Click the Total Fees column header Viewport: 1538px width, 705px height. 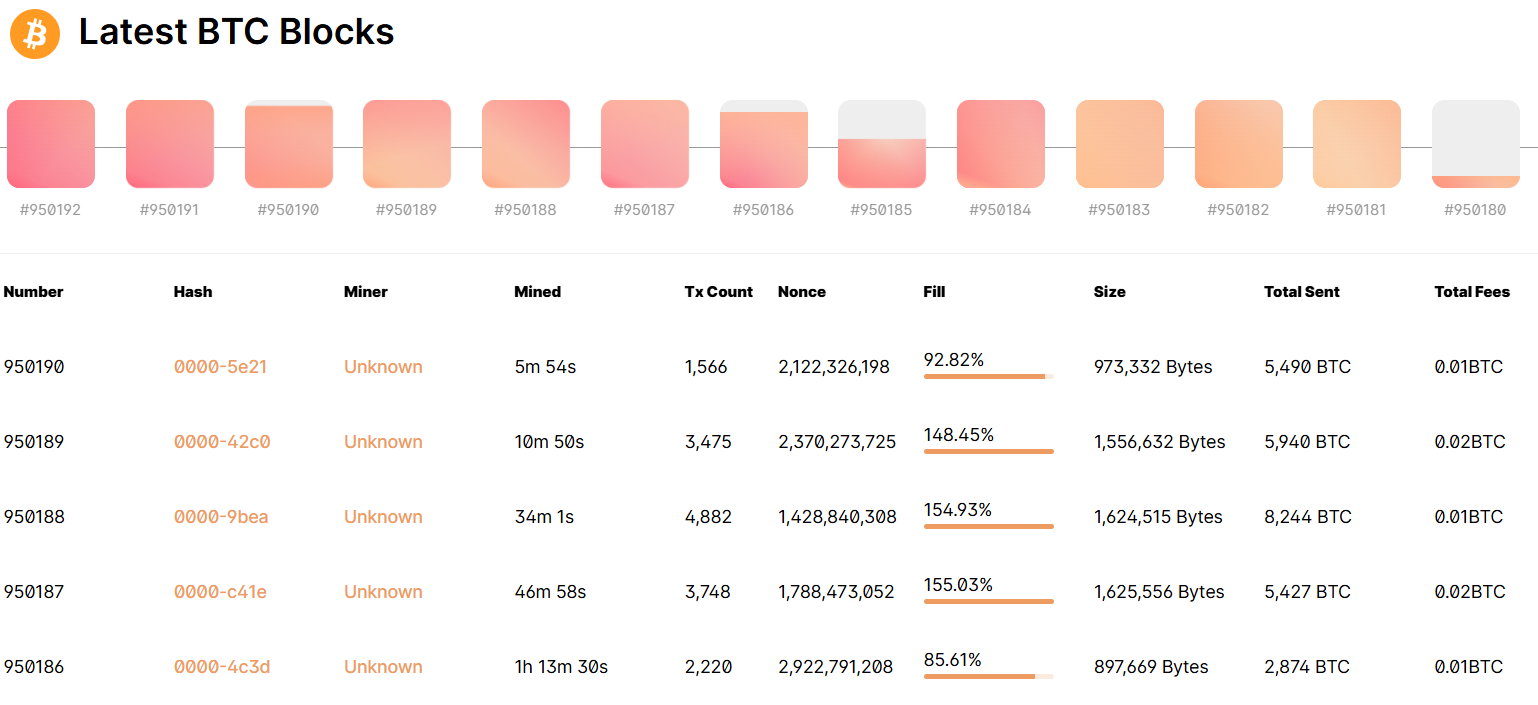pyautogui.click(x=1472, y=292)
